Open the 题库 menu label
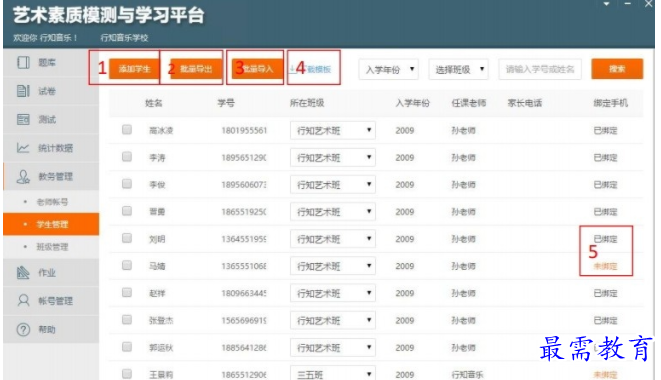The height and width of the screenshot is (380, 661). pos(47,63)
